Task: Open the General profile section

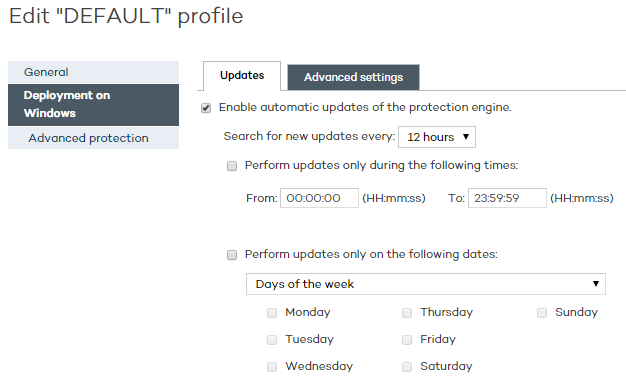Action: [93, 72]
